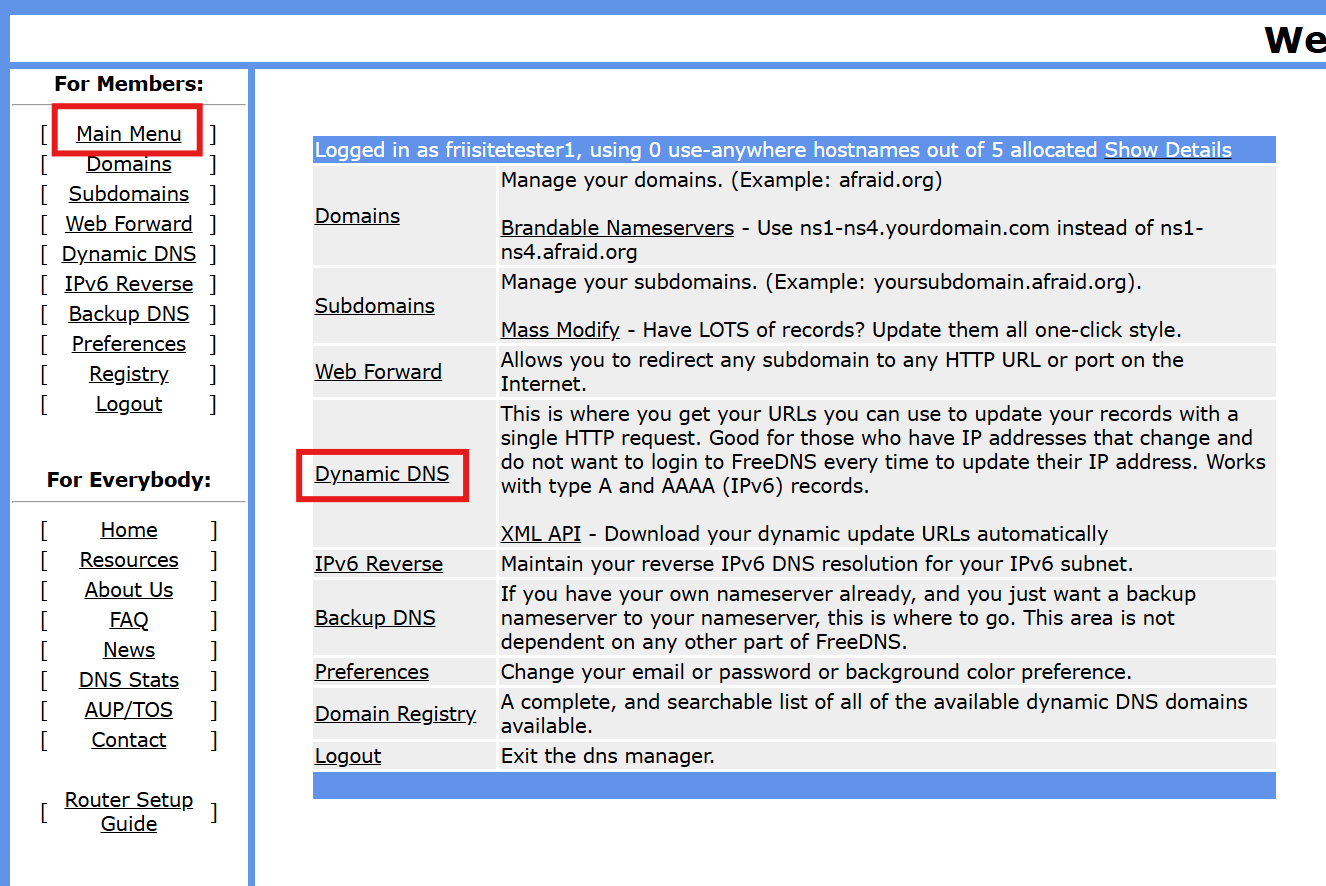The height and width of the screenshot is (886, 1326).
Task: Click the Show Details link
Action: 1167,150
